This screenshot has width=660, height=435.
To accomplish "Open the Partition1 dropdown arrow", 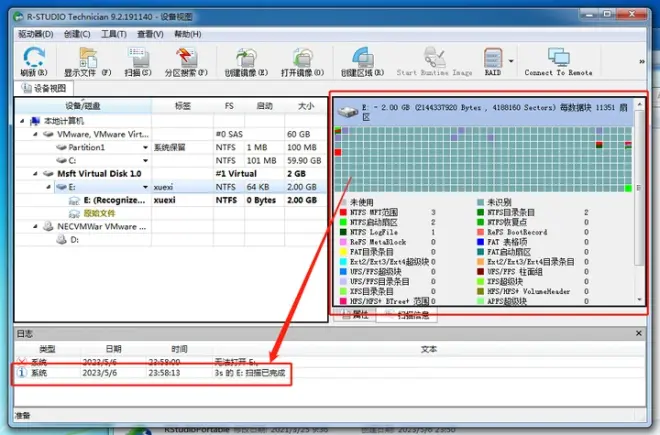I will point(145,147).
